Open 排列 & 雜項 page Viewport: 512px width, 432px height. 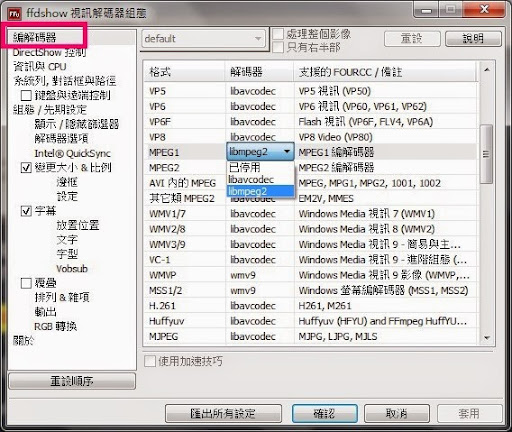tap(62, 297)
